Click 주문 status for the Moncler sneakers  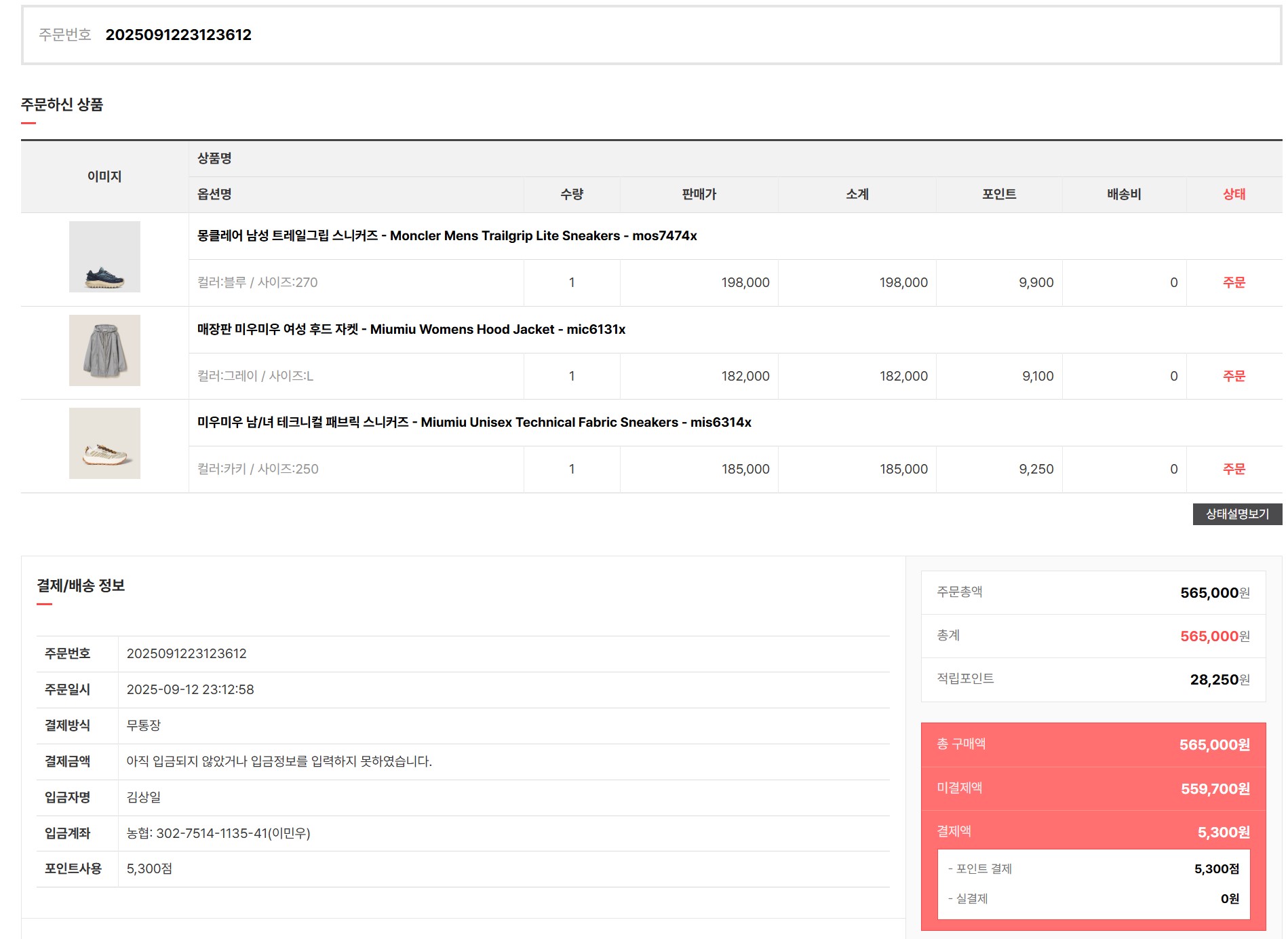pos(1233,283)
